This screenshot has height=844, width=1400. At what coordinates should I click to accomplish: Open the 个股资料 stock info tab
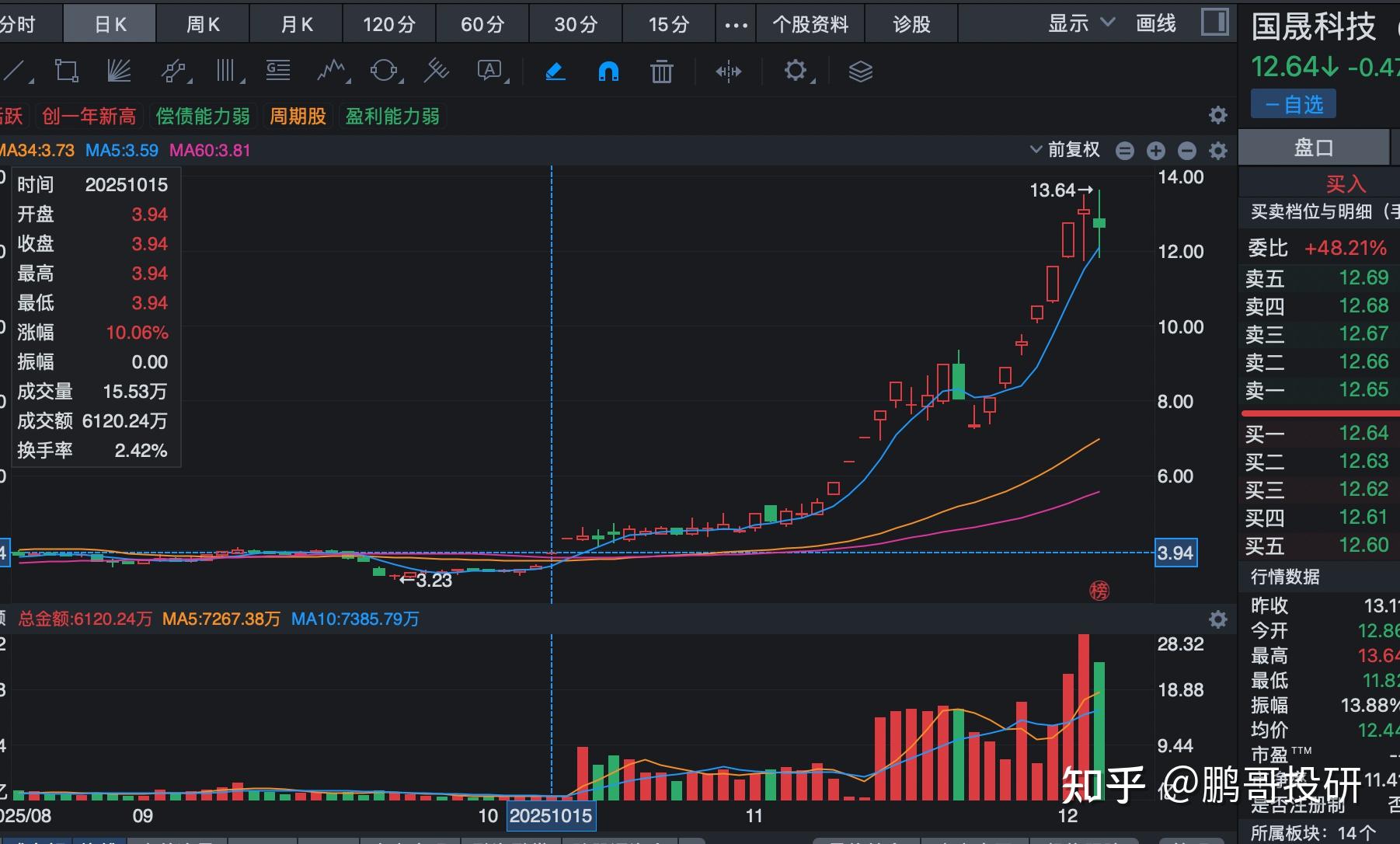pyautogui.click(x=810, y=23)
